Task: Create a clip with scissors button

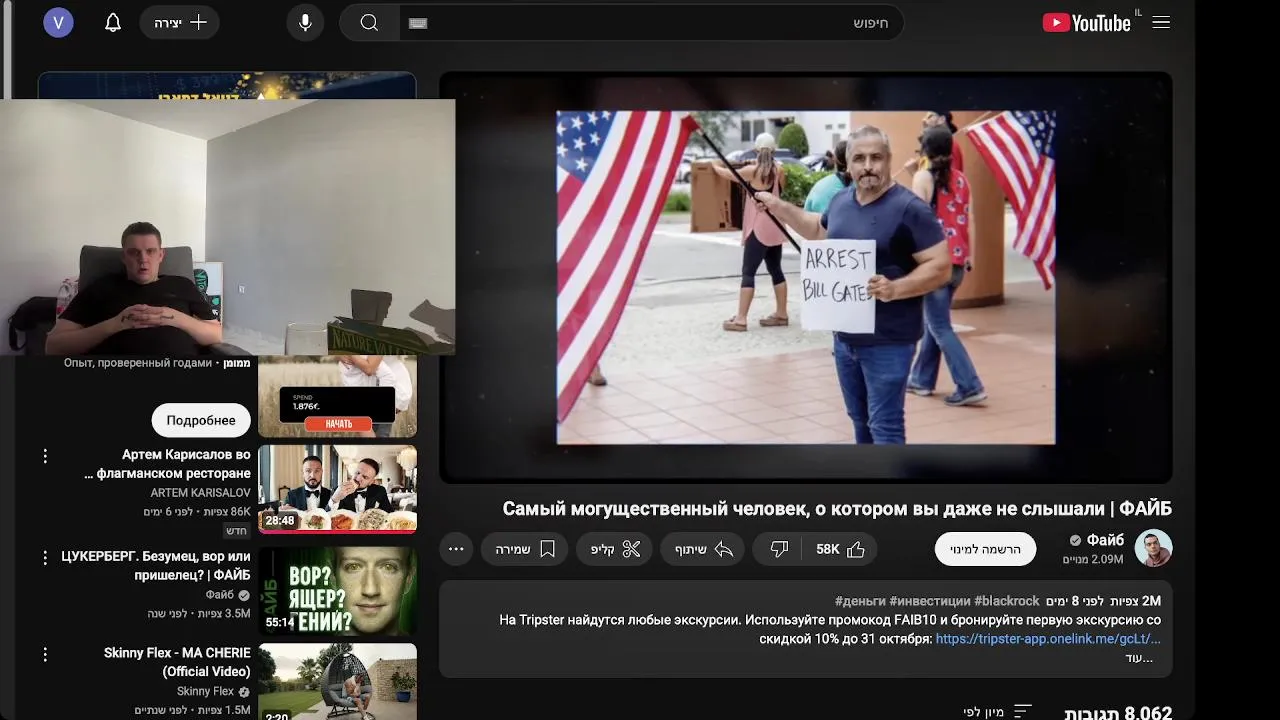Action: pyautogui.click(x=615, y=549)
